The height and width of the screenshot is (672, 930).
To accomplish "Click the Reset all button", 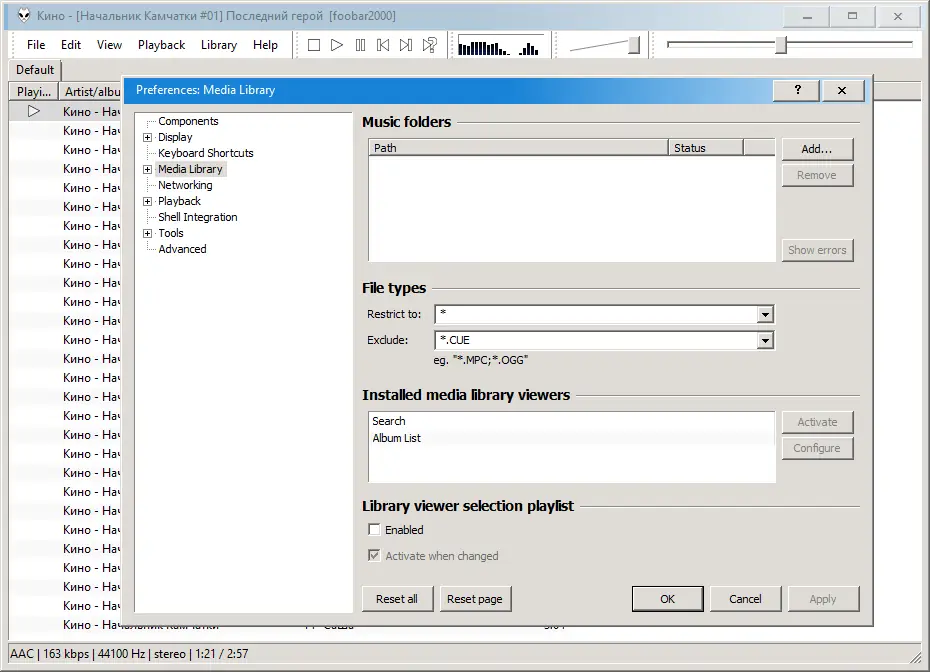I will point(397,599).
